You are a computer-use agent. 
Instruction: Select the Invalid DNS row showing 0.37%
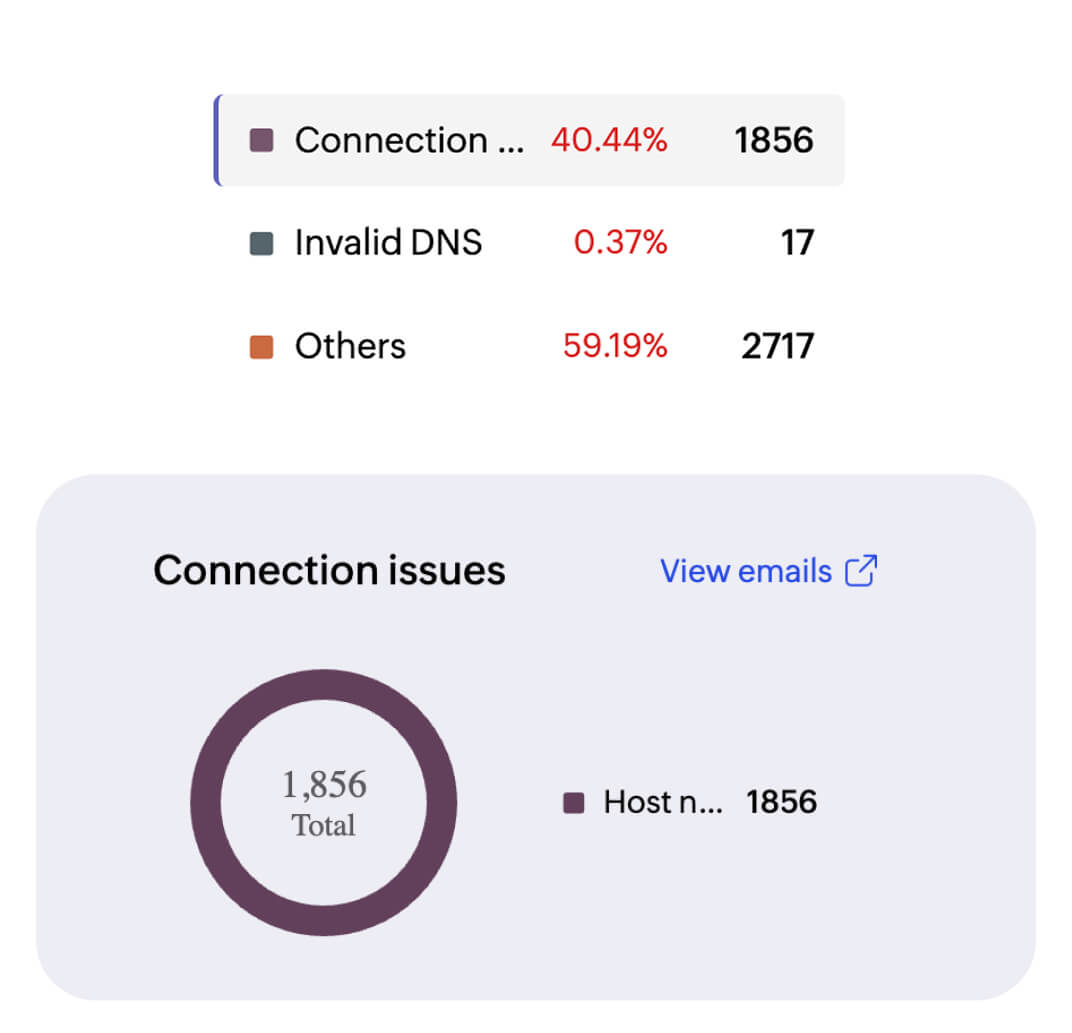click(528, 242)
